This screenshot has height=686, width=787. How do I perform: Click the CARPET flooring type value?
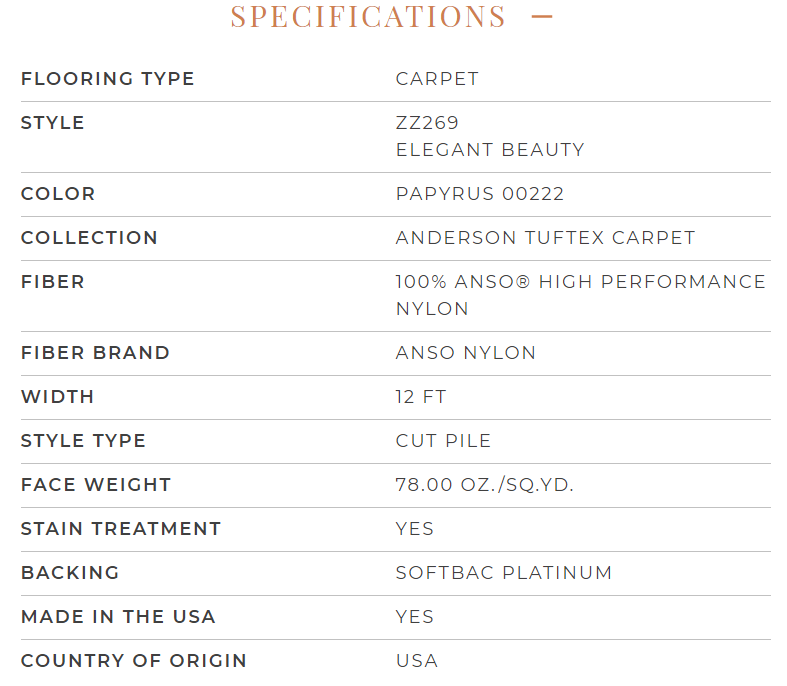click(437, 79)
